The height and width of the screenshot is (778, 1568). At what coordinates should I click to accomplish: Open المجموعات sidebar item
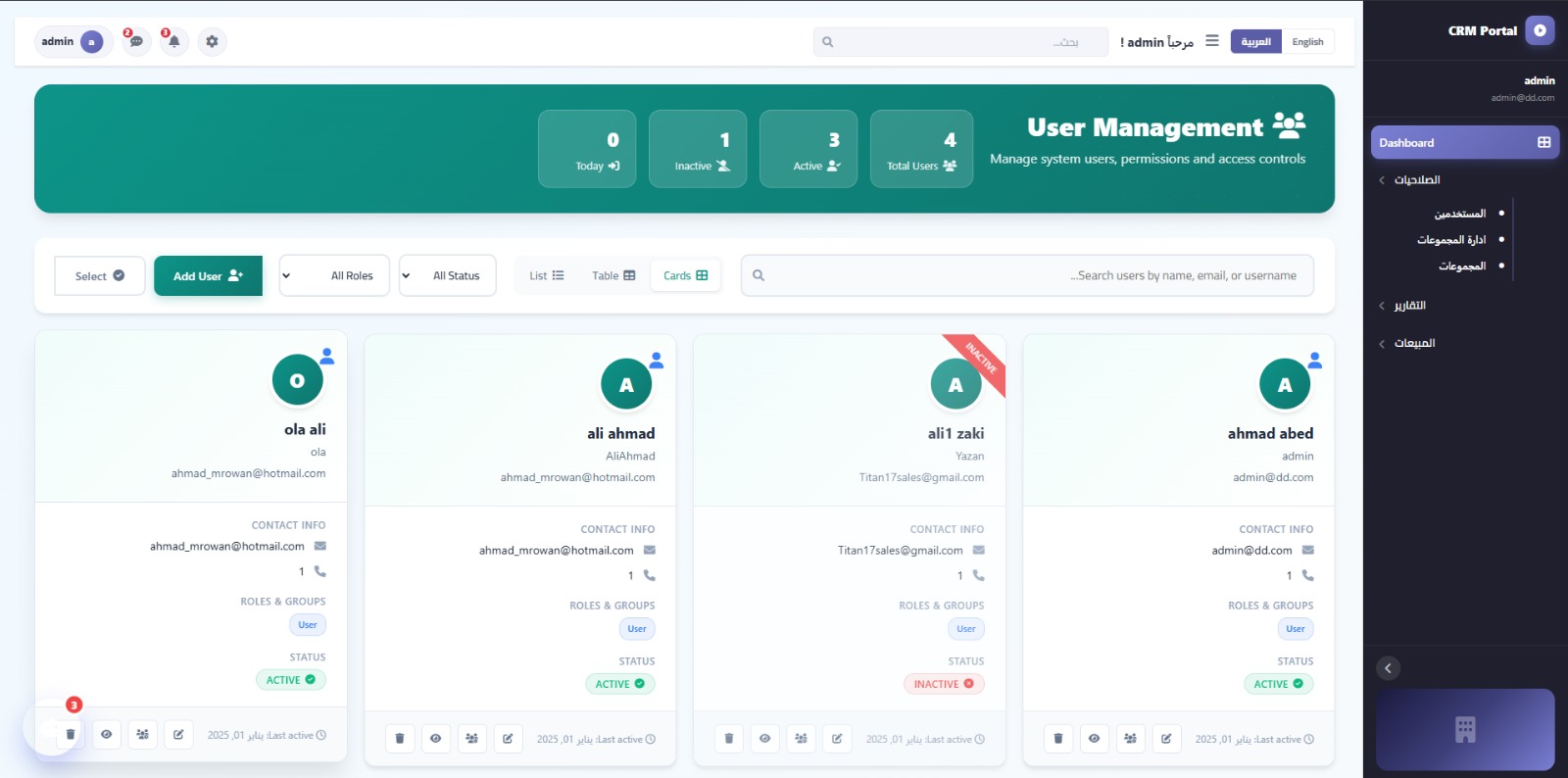tap(1462, 267)
